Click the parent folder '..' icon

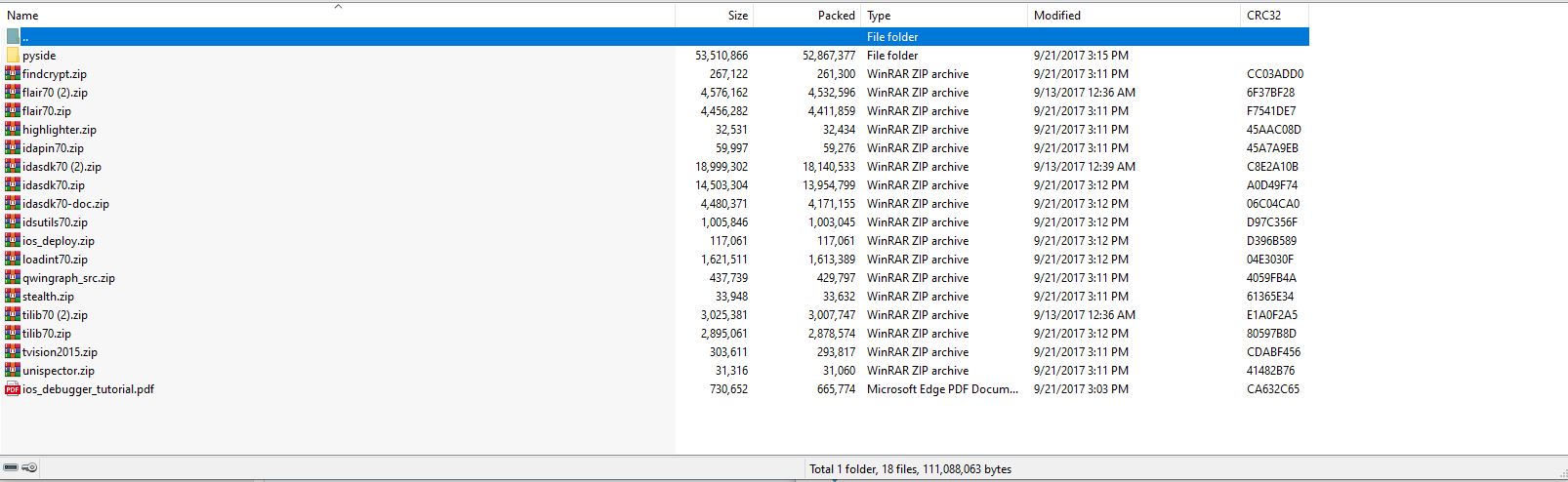[x=13, y=36]
